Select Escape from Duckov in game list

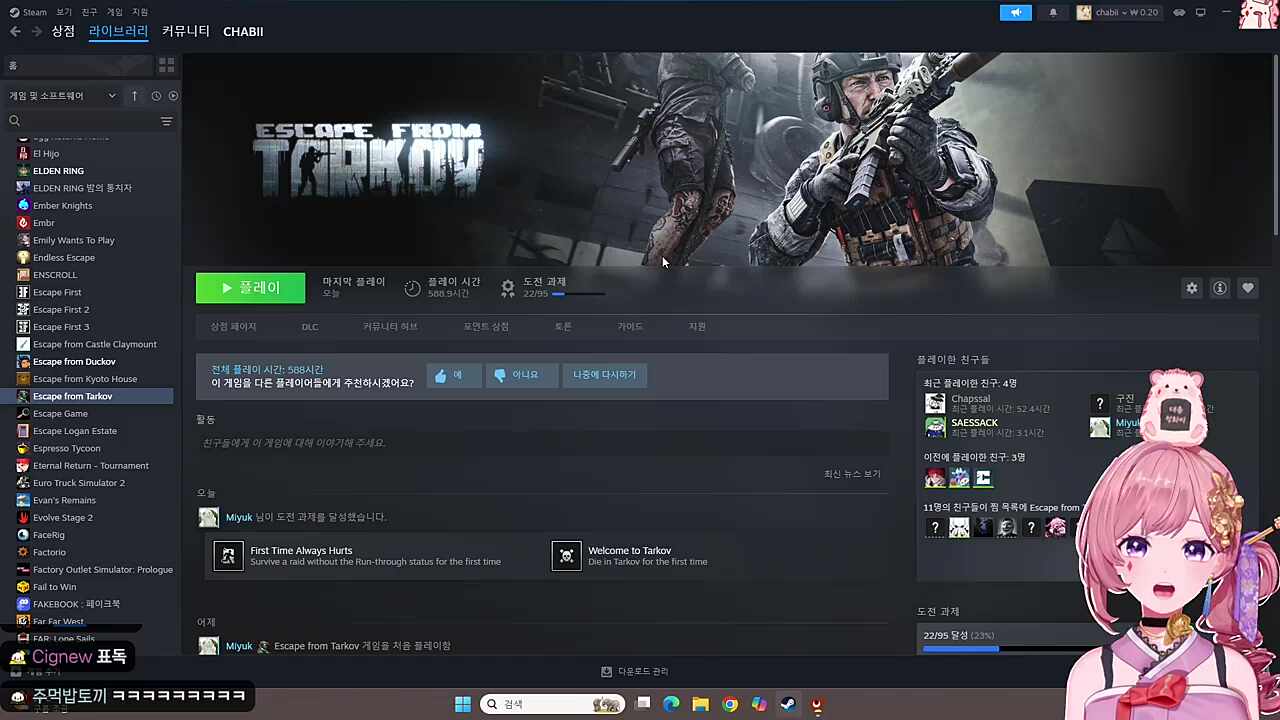74,362
